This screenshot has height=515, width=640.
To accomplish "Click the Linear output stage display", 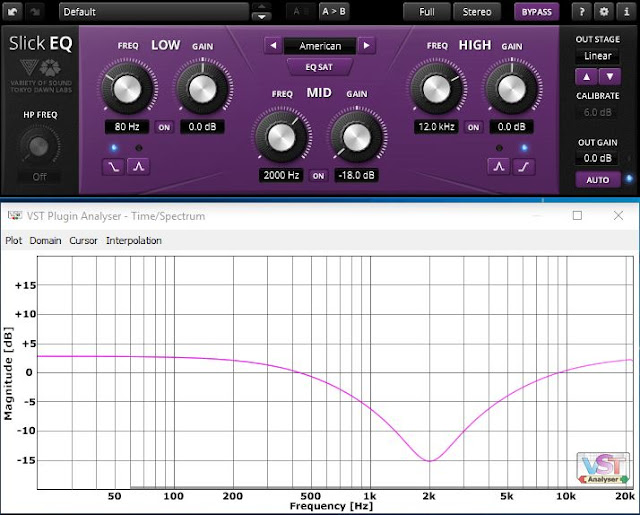I will [598, 56].
